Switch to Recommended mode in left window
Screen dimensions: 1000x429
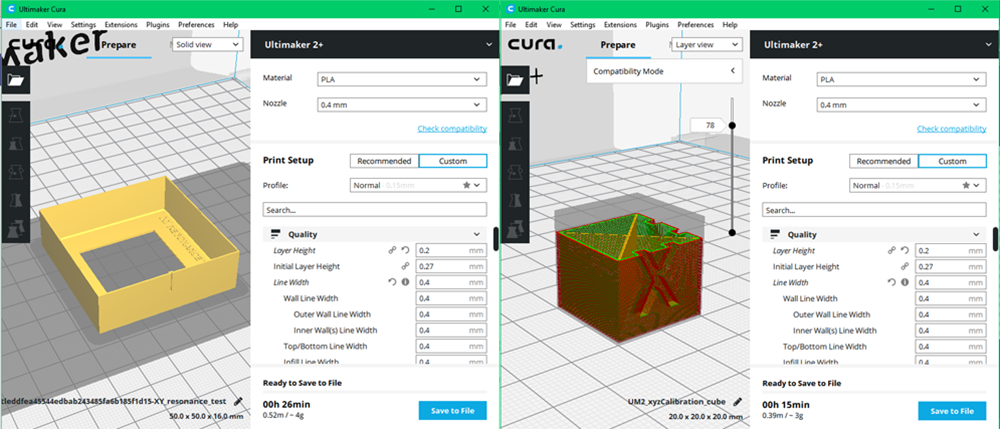click(x=385, y=161)
